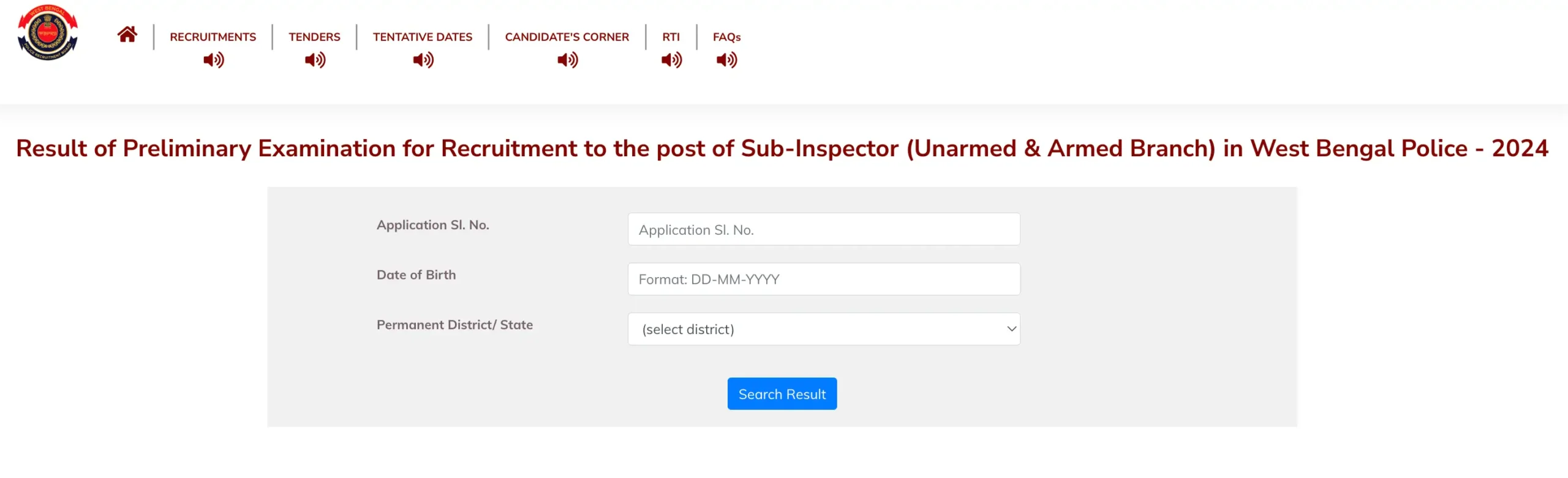1568x478 pixels.
Task: Open the Candidate's Corner menu
Action: (x=567, y=37)
